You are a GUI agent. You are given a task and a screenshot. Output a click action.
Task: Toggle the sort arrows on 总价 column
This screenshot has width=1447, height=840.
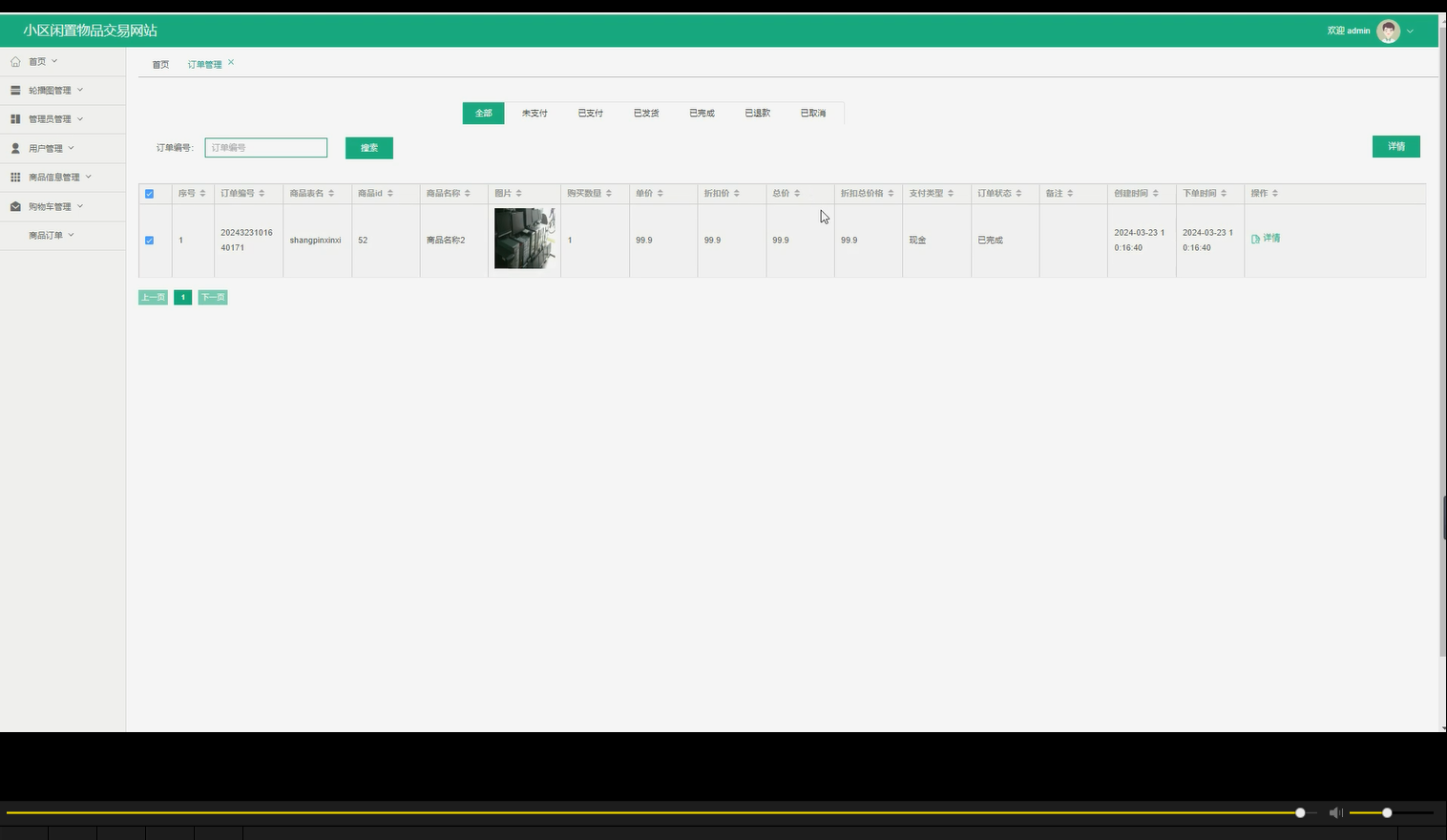(798, 192)
